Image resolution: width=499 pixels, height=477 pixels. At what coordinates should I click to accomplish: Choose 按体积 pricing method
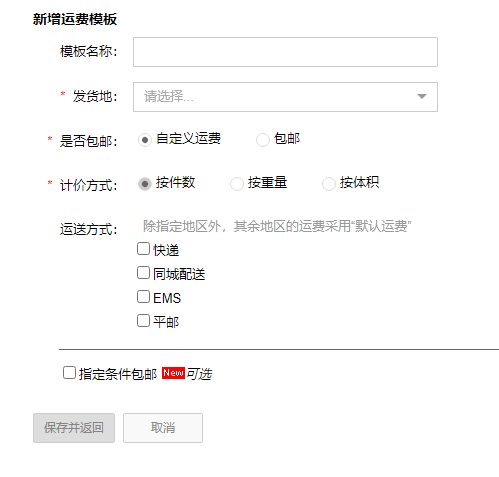(329, 184)
